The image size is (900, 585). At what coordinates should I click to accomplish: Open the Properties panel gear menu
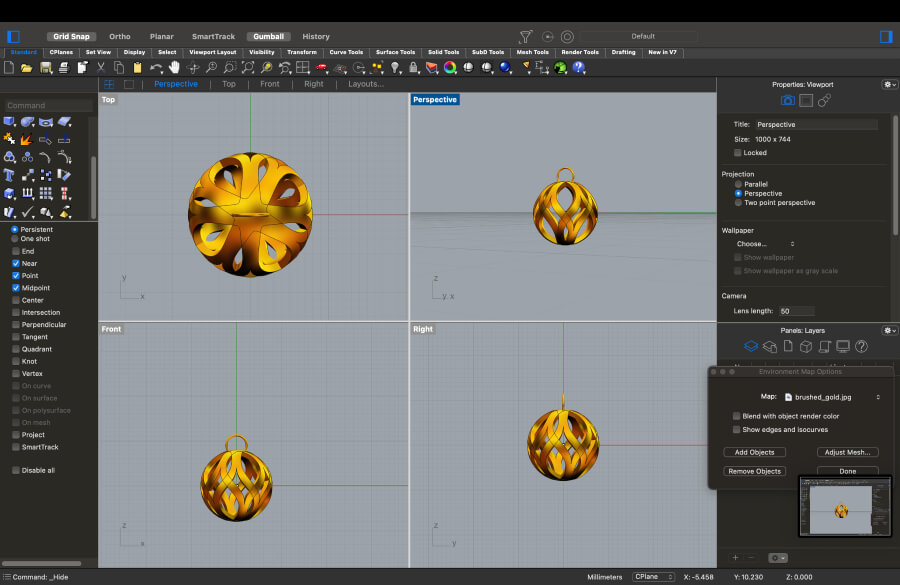pyautogui.click(x=889, y=85)
